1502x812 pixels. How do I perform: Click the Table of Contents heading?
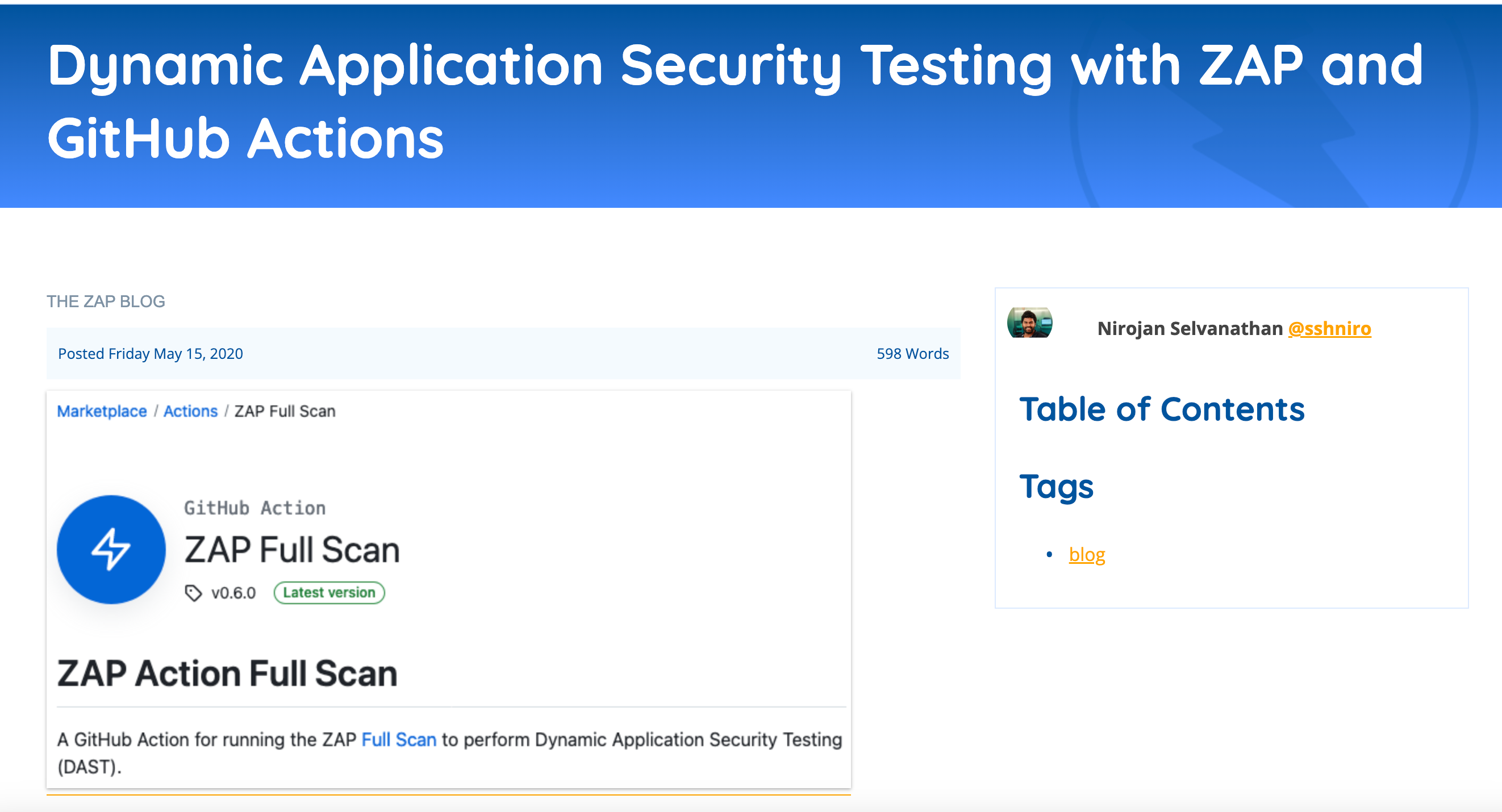click(x=1162, y=409)
